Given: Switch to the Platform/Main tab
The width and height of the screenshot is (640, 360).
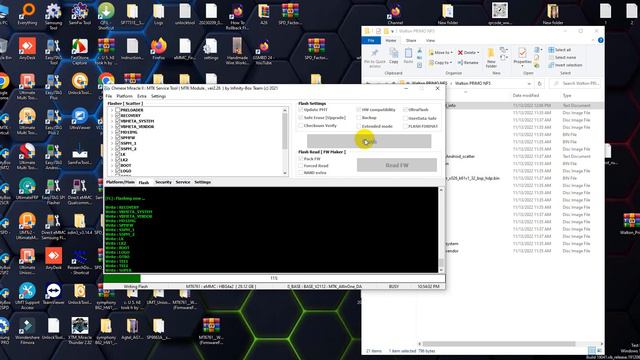Looking at the screenshot, I should [120, 182].
